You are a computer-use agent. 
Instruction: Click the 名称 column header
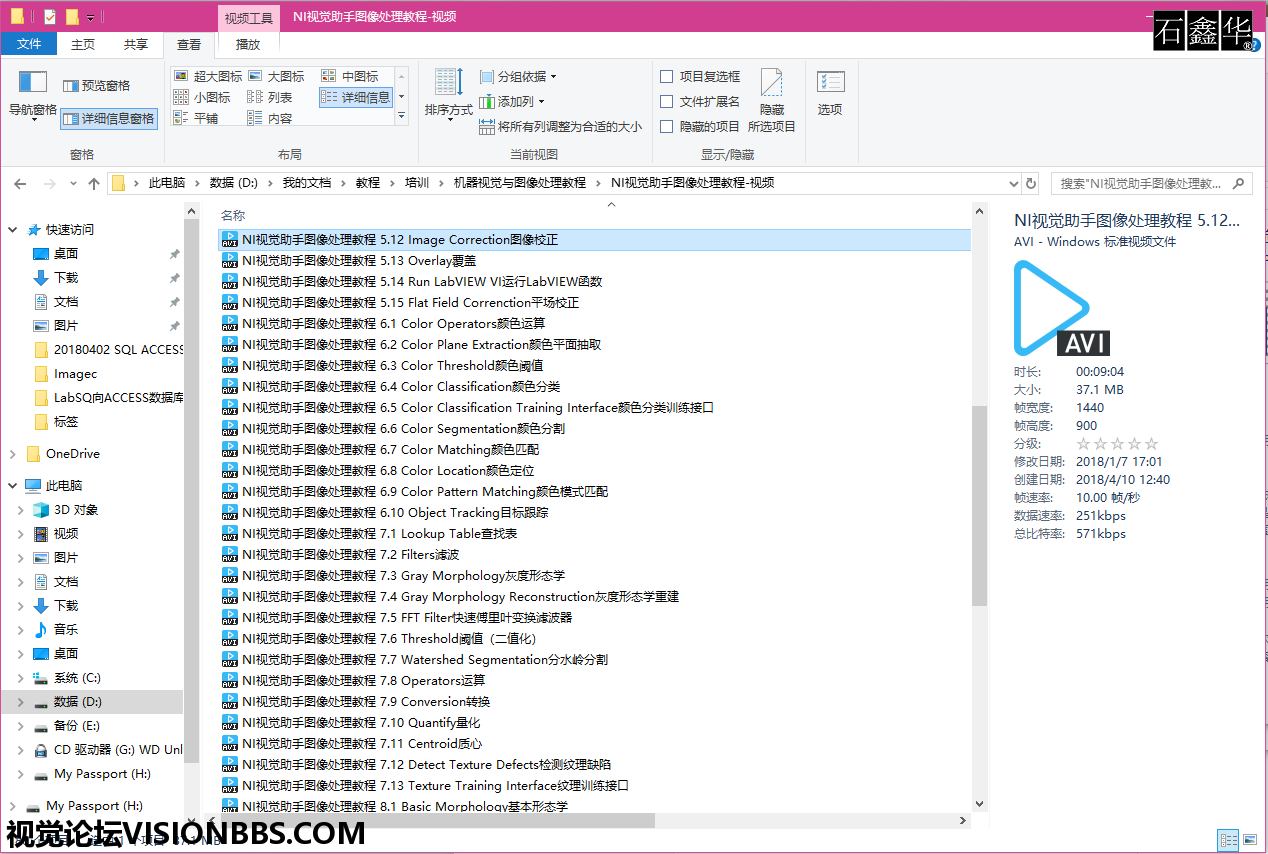(x=233, y=216)
